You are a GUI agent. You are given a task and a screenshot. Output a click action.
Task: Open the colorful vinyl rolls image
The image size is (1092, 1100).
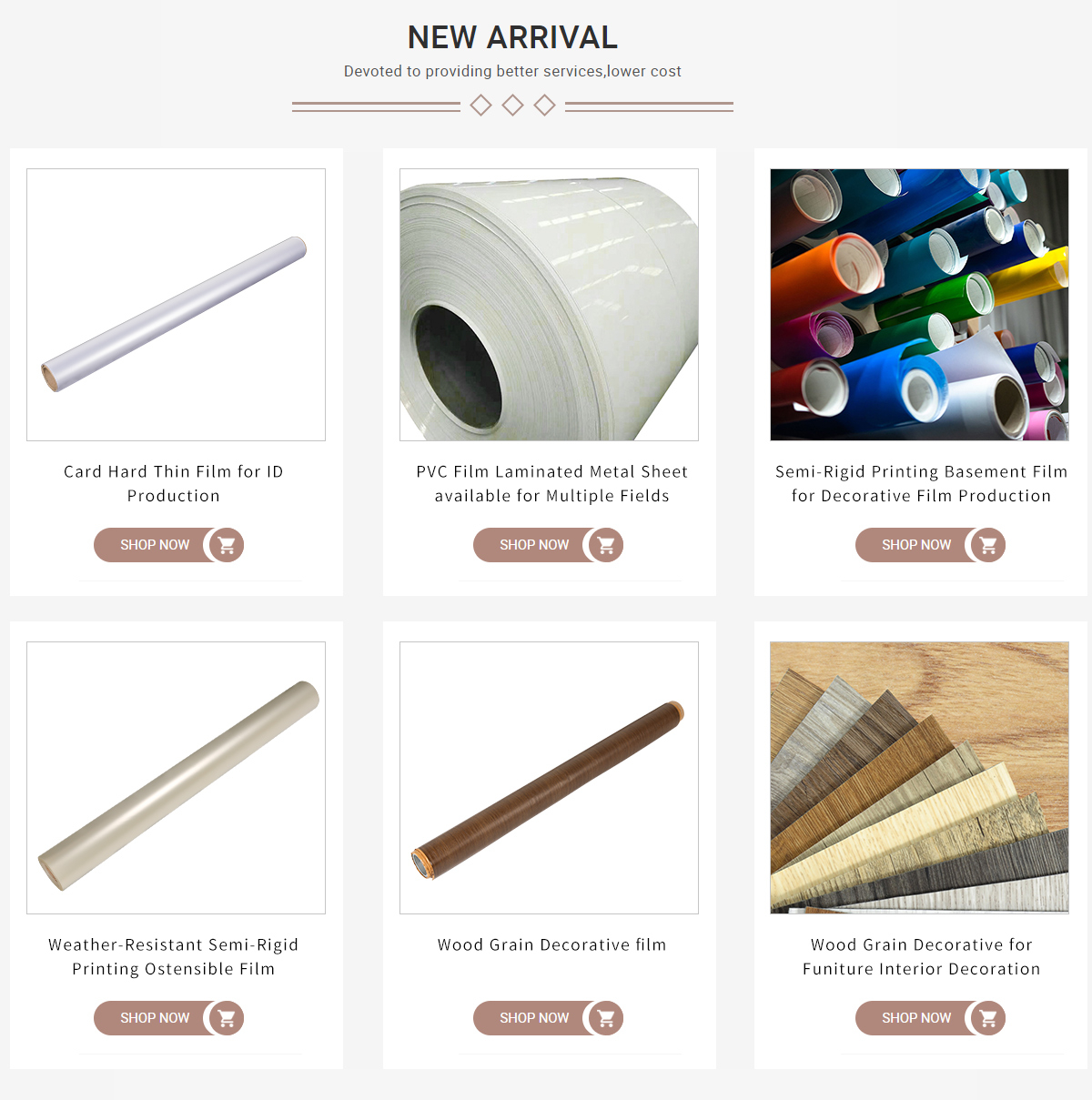click(920, 305)
